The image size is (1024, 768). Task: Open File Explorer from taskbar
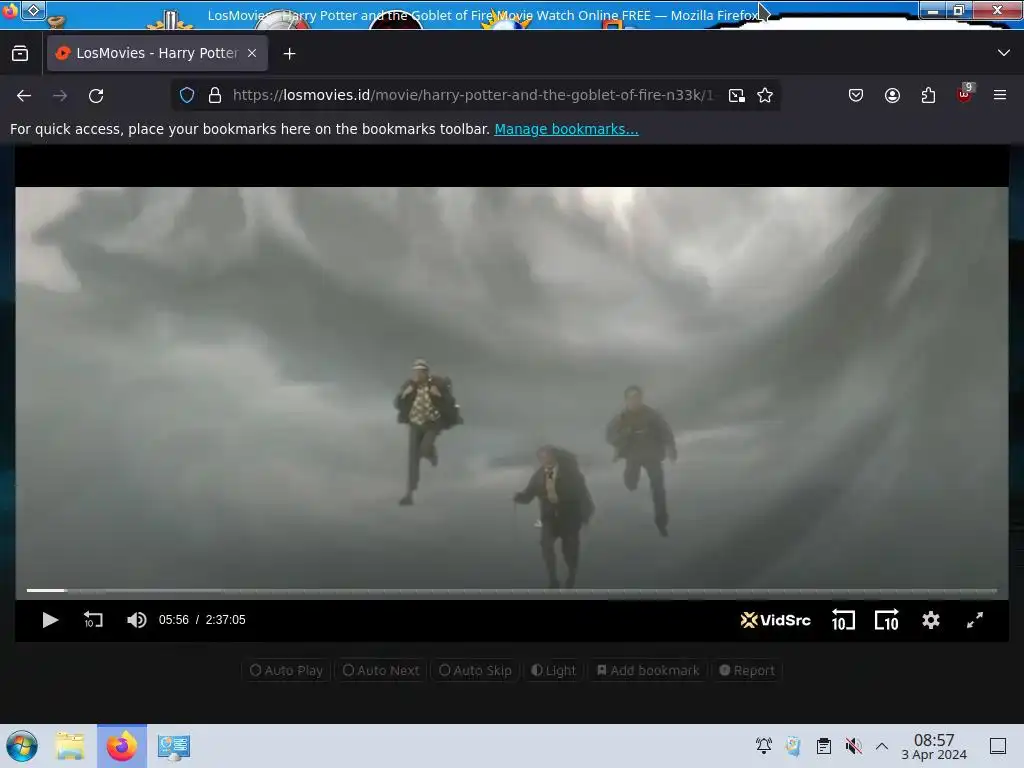point(70,746)
